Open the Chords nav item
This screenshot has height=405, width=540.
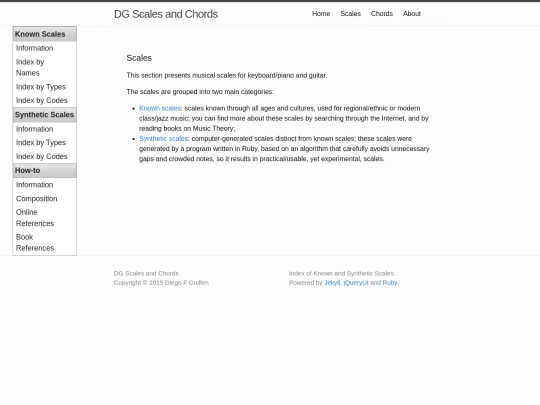pyautogui.click(x=382, y=14)
